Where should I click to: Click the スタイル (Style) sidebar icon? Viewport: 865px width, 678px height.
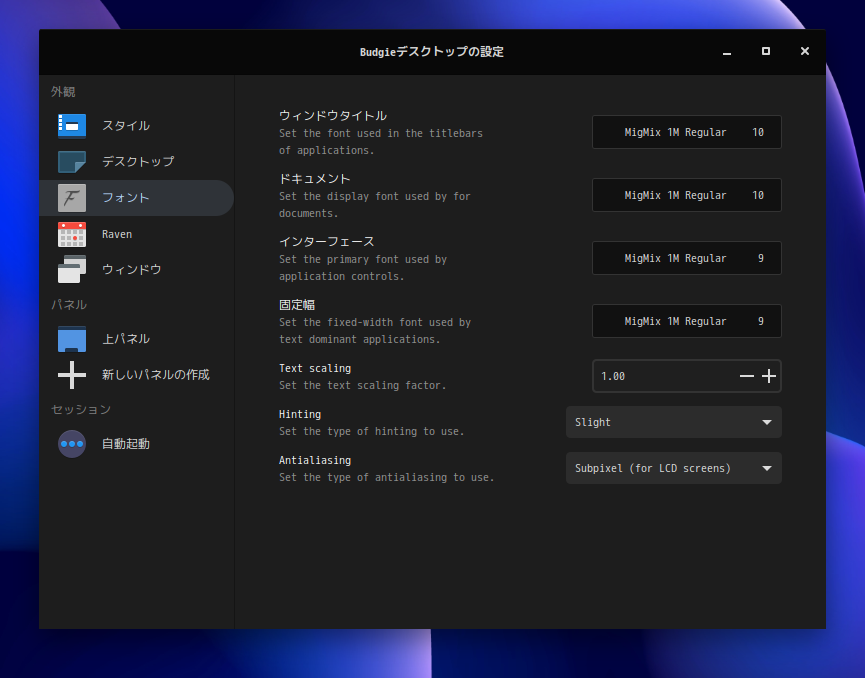coord(72,126)
